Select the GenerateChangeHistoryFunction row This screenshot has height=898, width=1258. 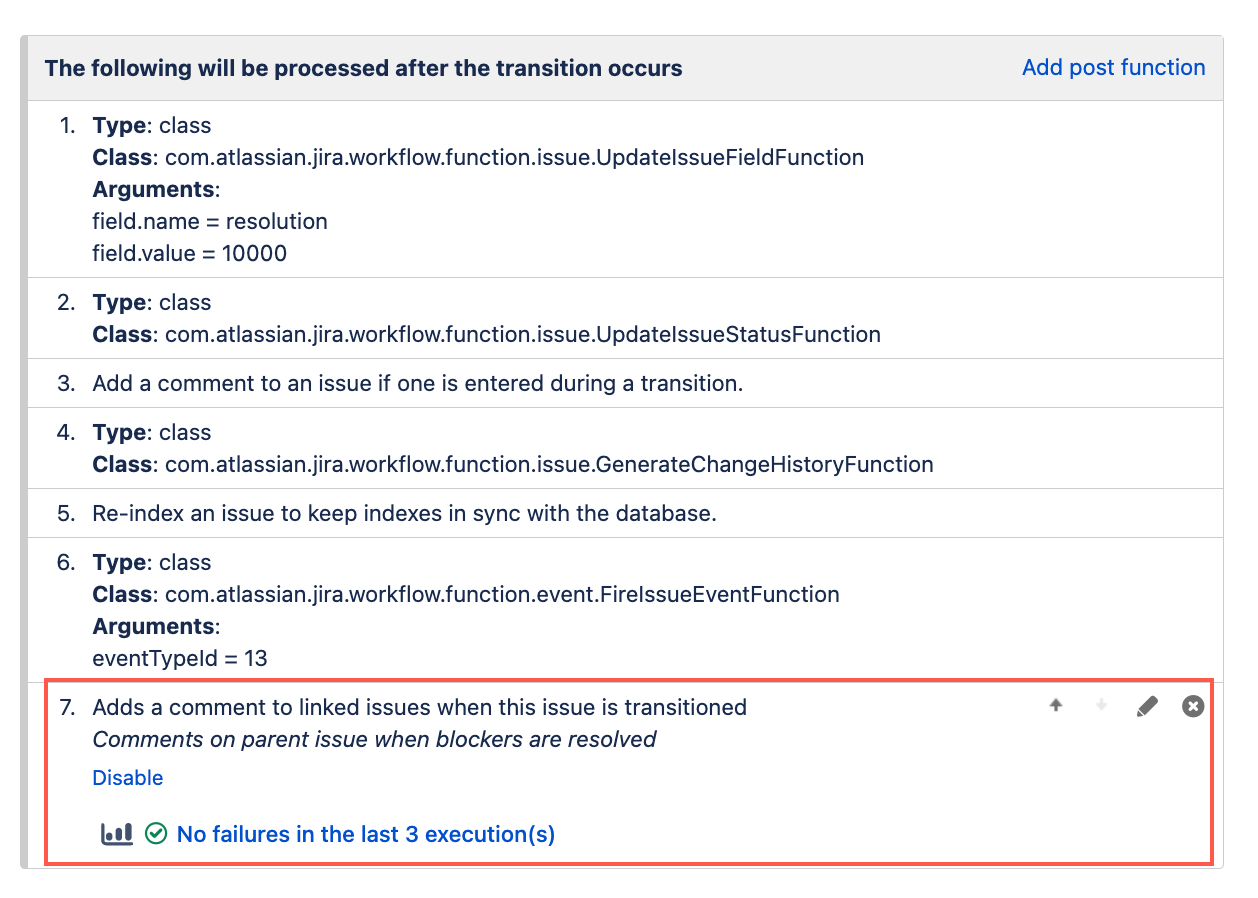tap(625, 448)
